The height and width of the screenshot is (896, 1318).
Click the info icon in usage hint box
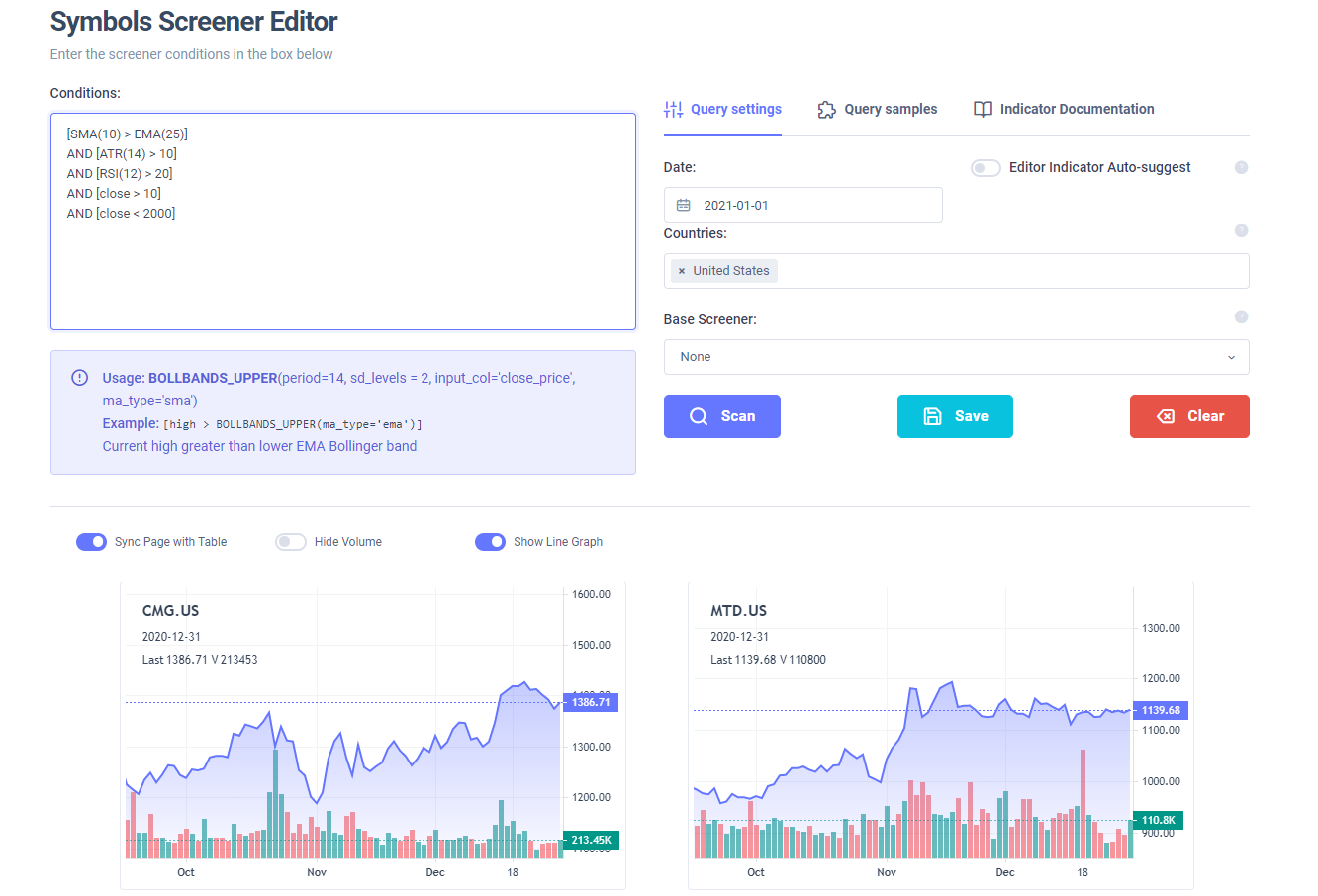point(79,378)
